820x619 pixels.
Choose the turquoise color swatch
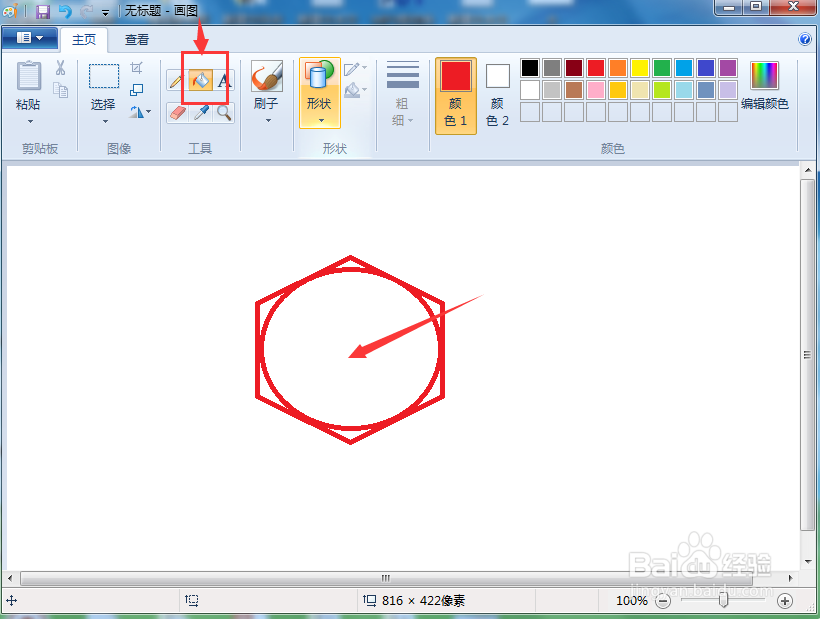point(684,68)
